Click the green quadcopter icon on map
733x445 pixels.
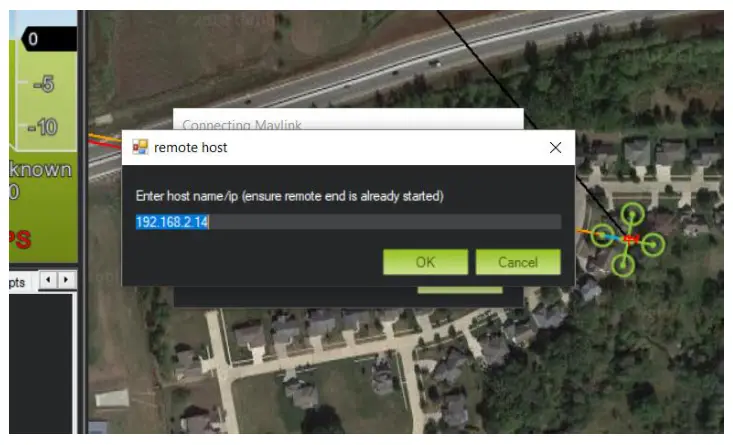tap(627, 239)
